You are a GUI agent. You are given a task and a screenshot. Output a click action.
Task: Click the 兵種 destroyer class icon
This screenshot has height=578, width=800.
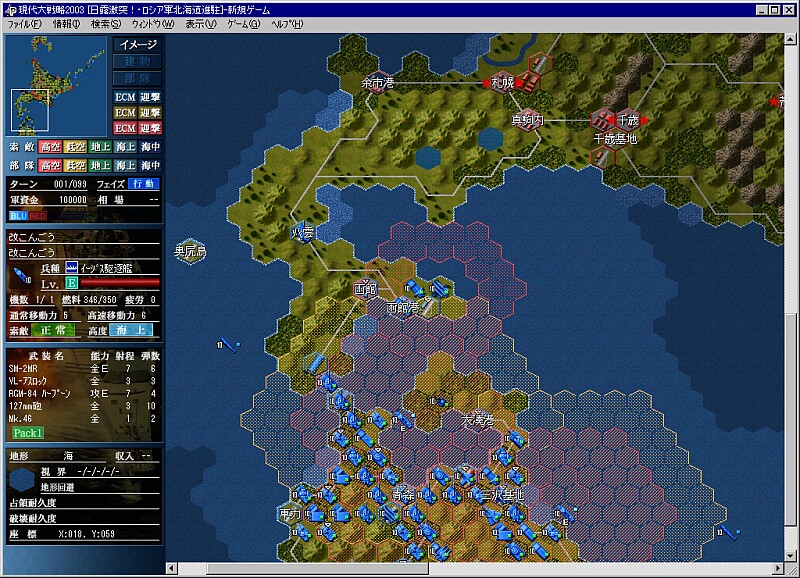[71, 268]
